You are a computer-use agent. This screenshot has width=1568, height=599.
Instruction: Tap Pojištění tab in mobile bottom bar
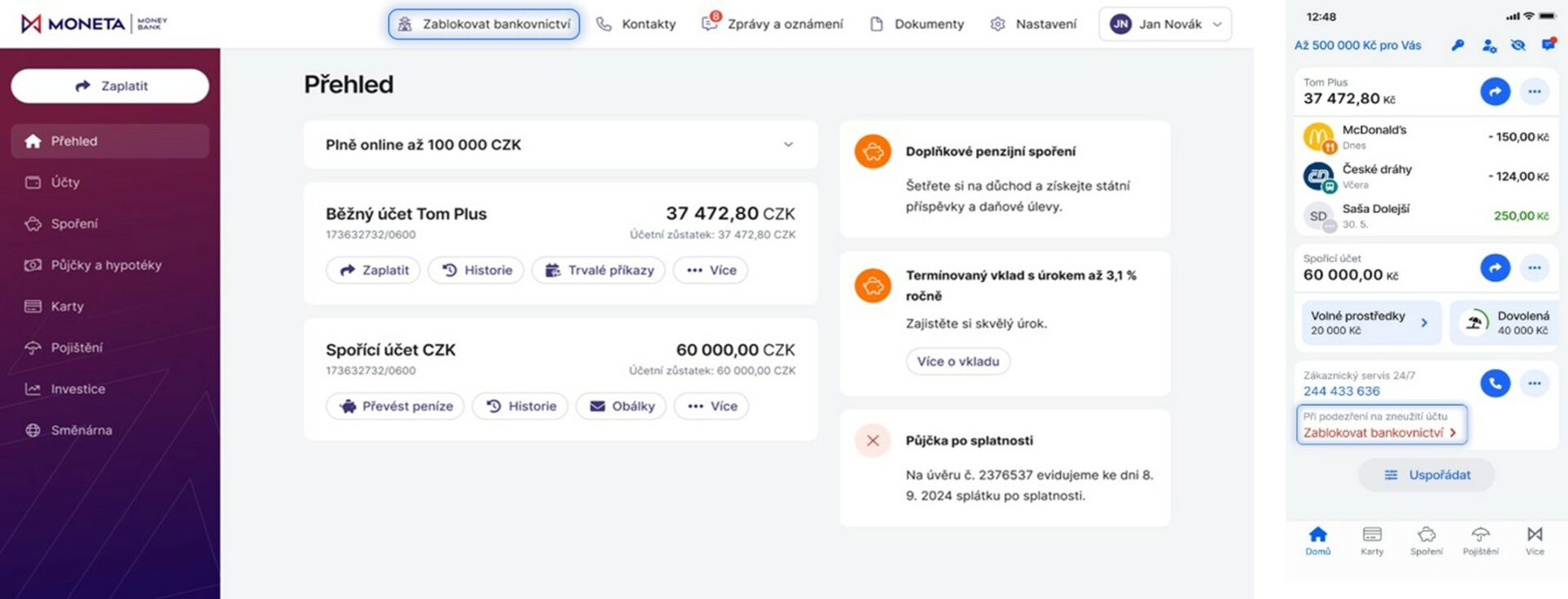click(1481, 541)
